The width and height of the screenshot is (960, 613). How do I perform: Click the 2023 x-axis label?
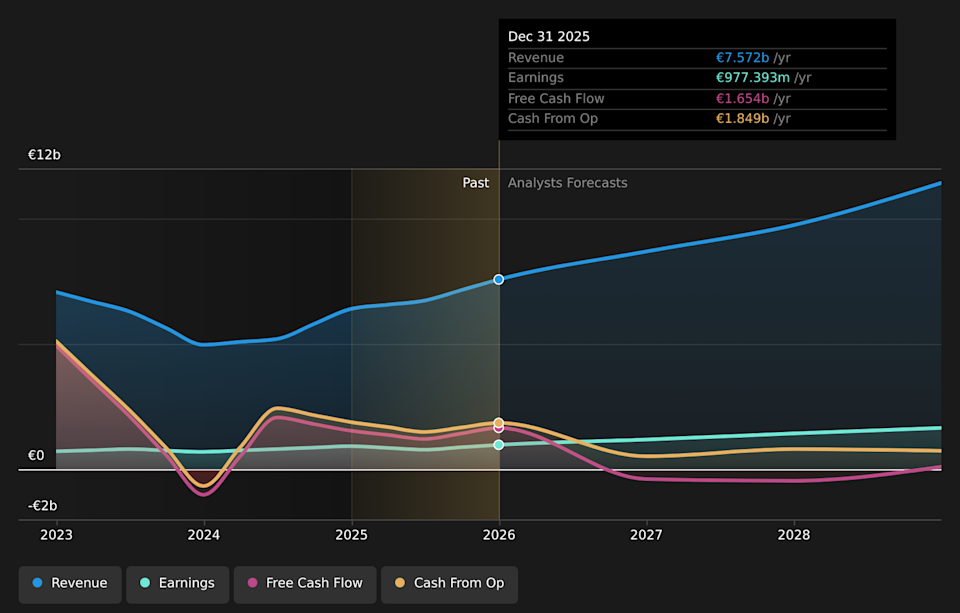pyautogui.click(x=56, y=535)
